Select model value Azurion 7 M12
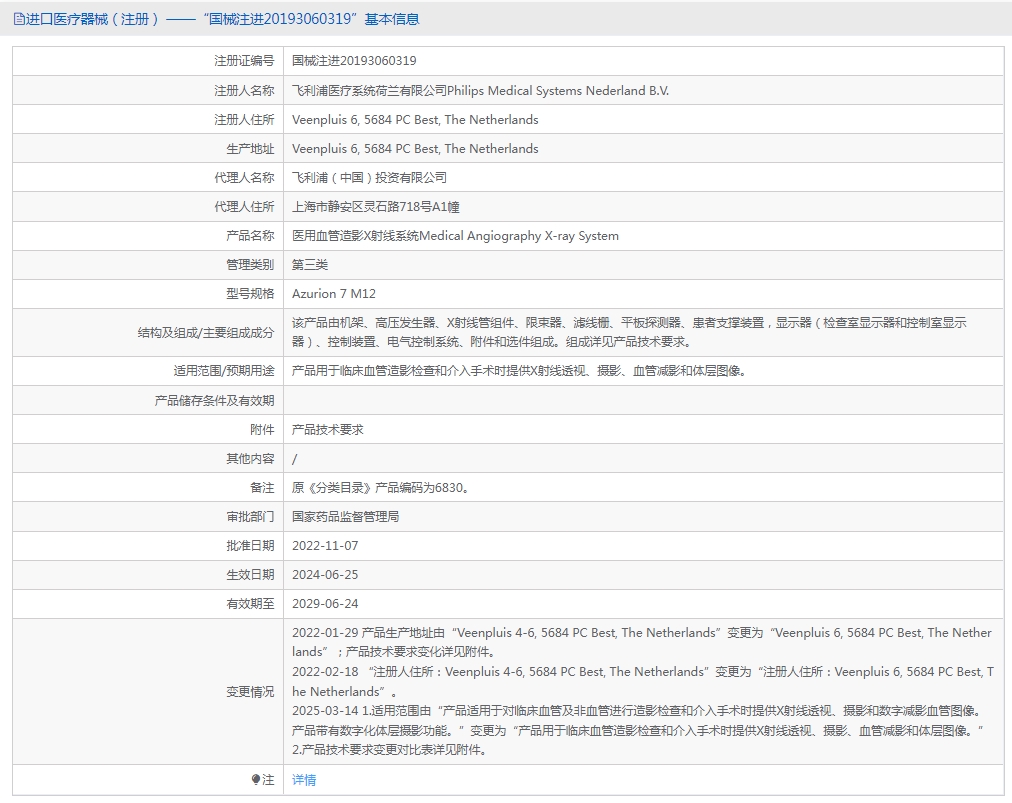1012x803 pixels. click(x=334, y=294)
